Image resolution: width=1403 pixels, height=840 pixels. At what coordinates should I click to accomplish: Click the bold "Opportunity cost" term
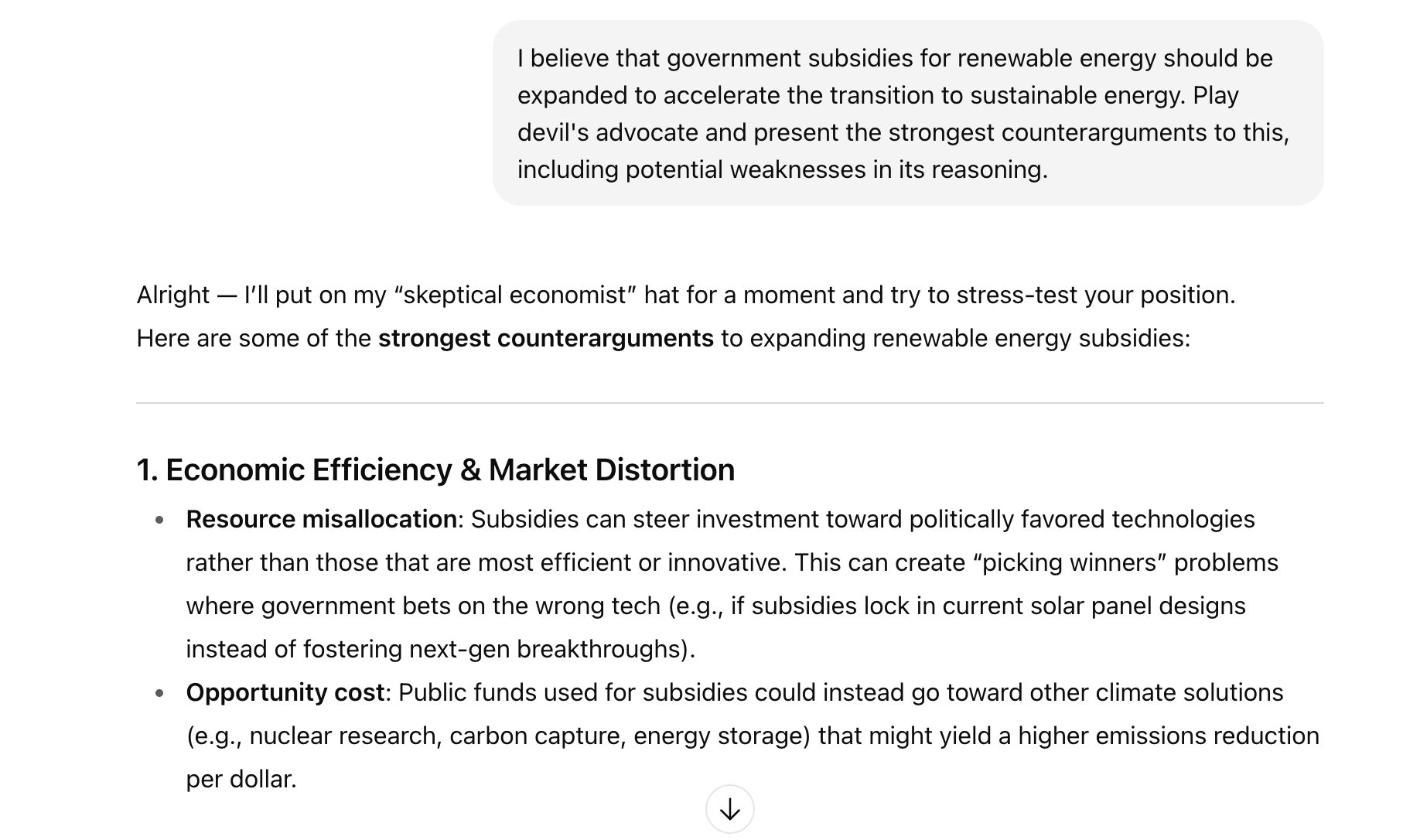(285, 692)
